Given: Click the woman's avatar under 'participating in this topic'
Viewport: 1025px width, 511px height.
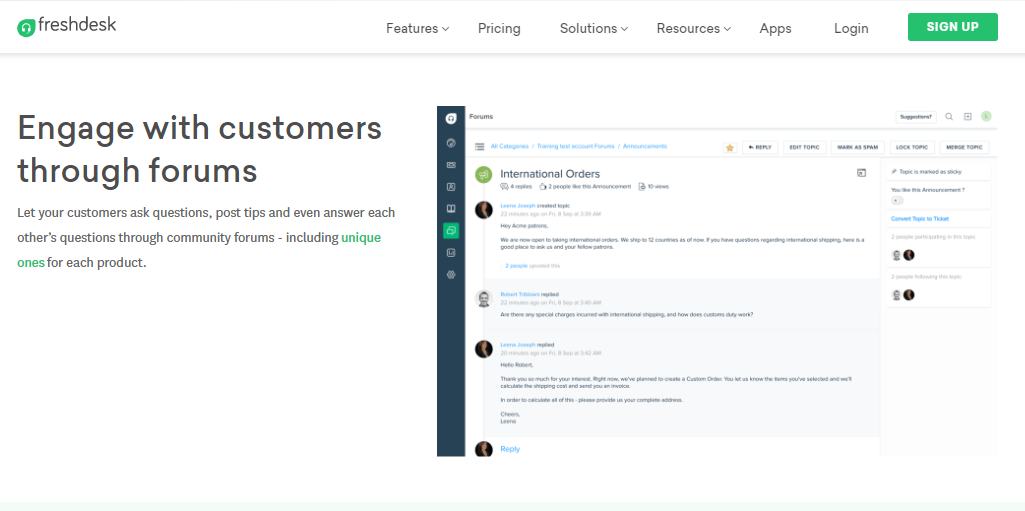Looking at the screenshot, I should 909,256.
